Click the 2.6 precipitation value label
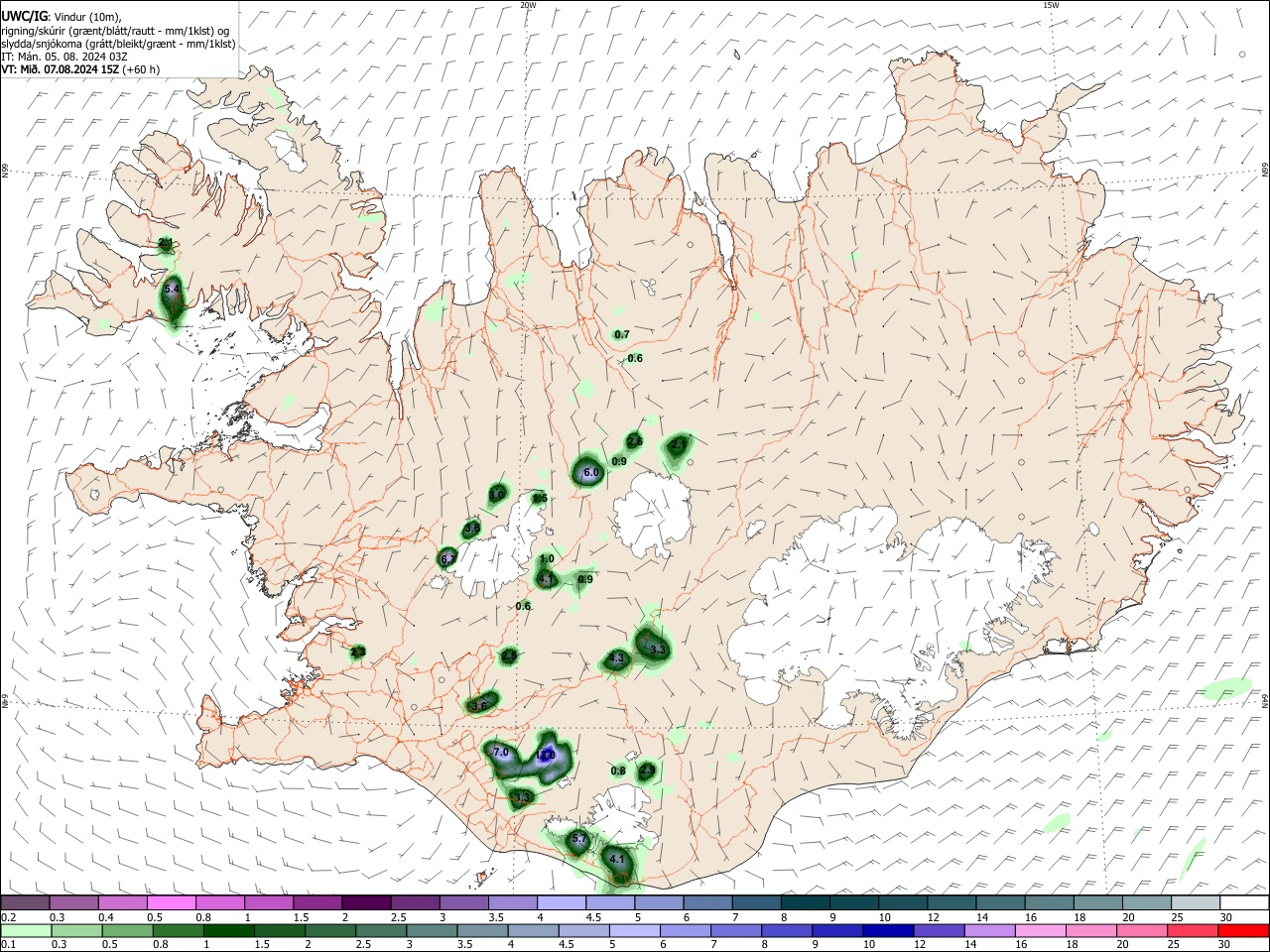Screen dimensions: 1270x952 (x=635, y=441)
